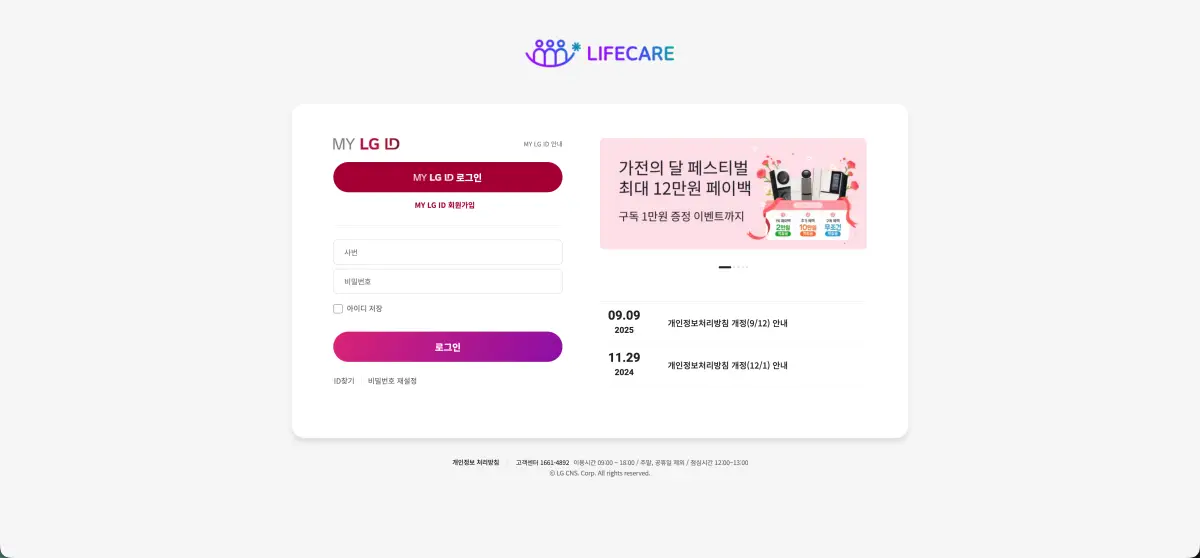Click the LIFECARE logo at top
The width and height of the screenshot is (1200, 558).
click(600, 52)
